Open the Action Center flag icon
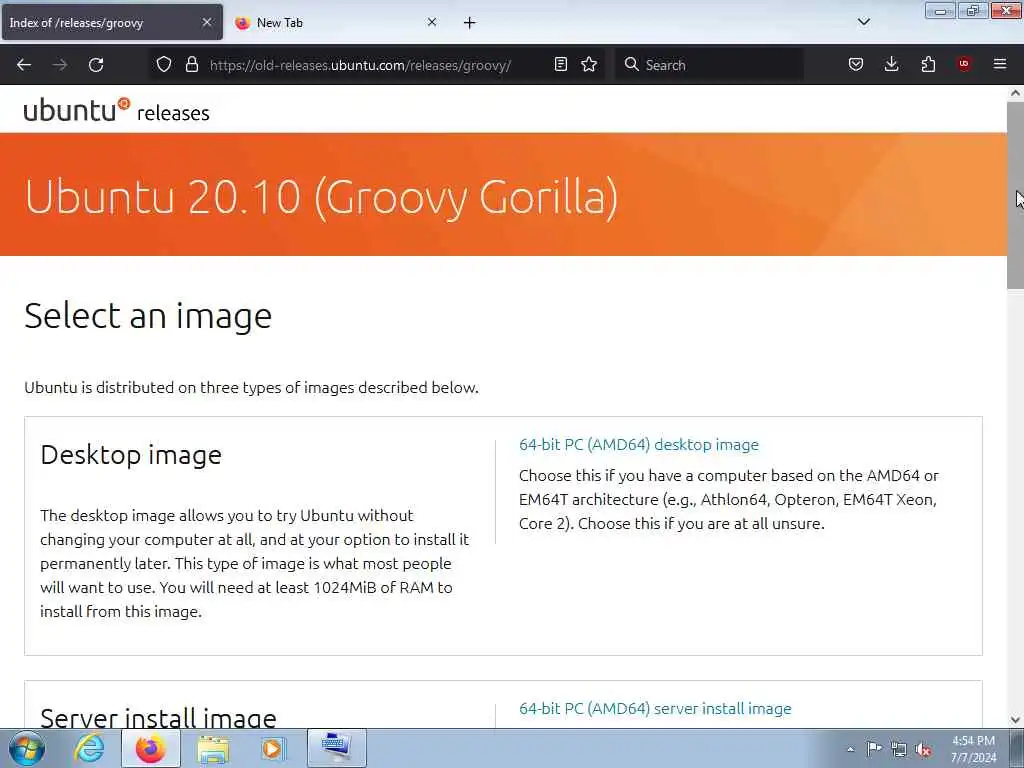This screenshot has height=768, width=1024. tap(874, 749)
